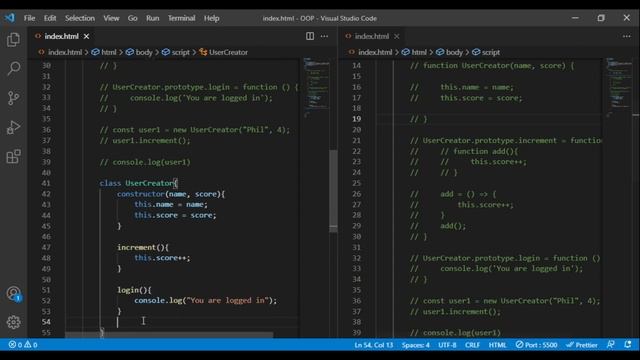This screenshot has height=360, width=640.
Task: Open the Help menu
Action: point(211,18)
